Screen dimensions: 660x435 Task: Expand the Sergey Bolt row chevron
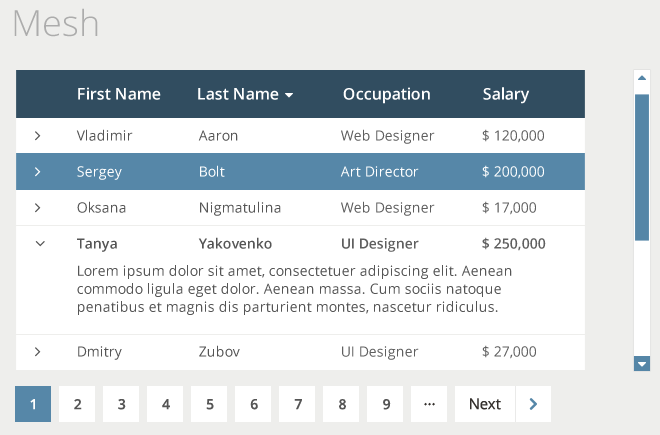(37, 171)
